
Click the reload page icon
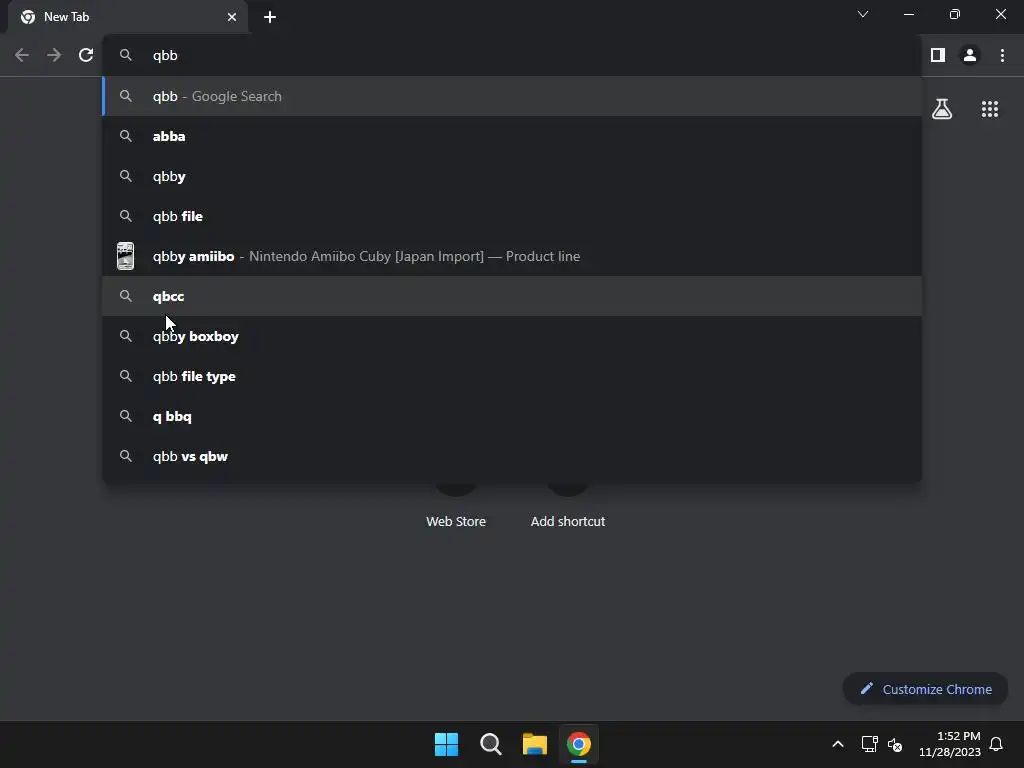86,56
